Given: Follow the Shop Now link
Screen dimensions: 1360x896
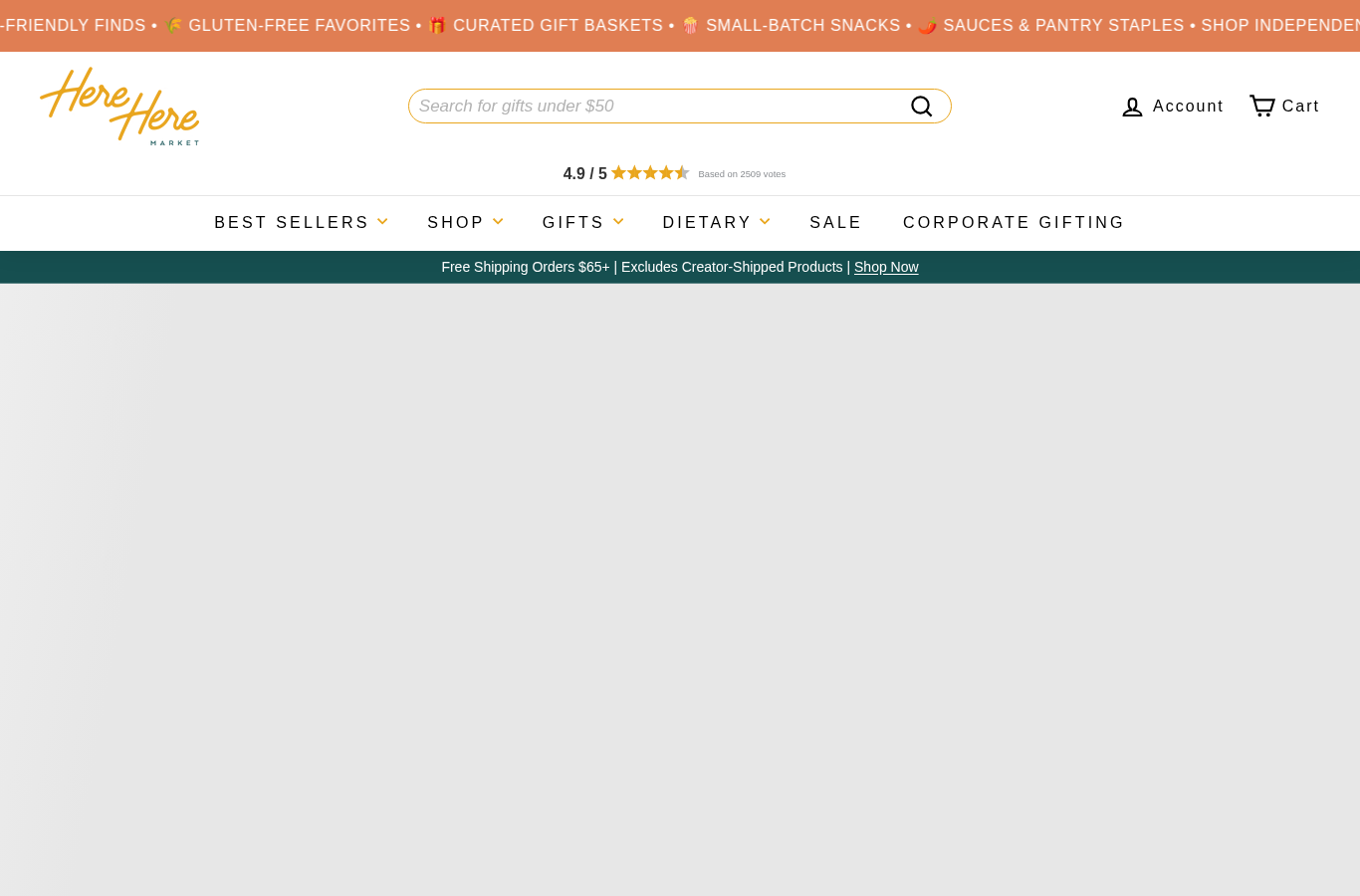Looking at the screenshot, I should click(x=886, y=267).
